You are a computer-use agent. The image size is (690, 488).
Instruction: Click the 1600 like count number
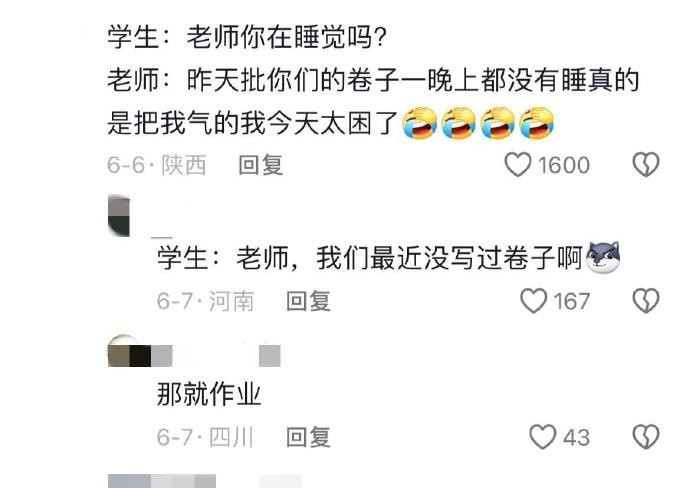(564, 165)
